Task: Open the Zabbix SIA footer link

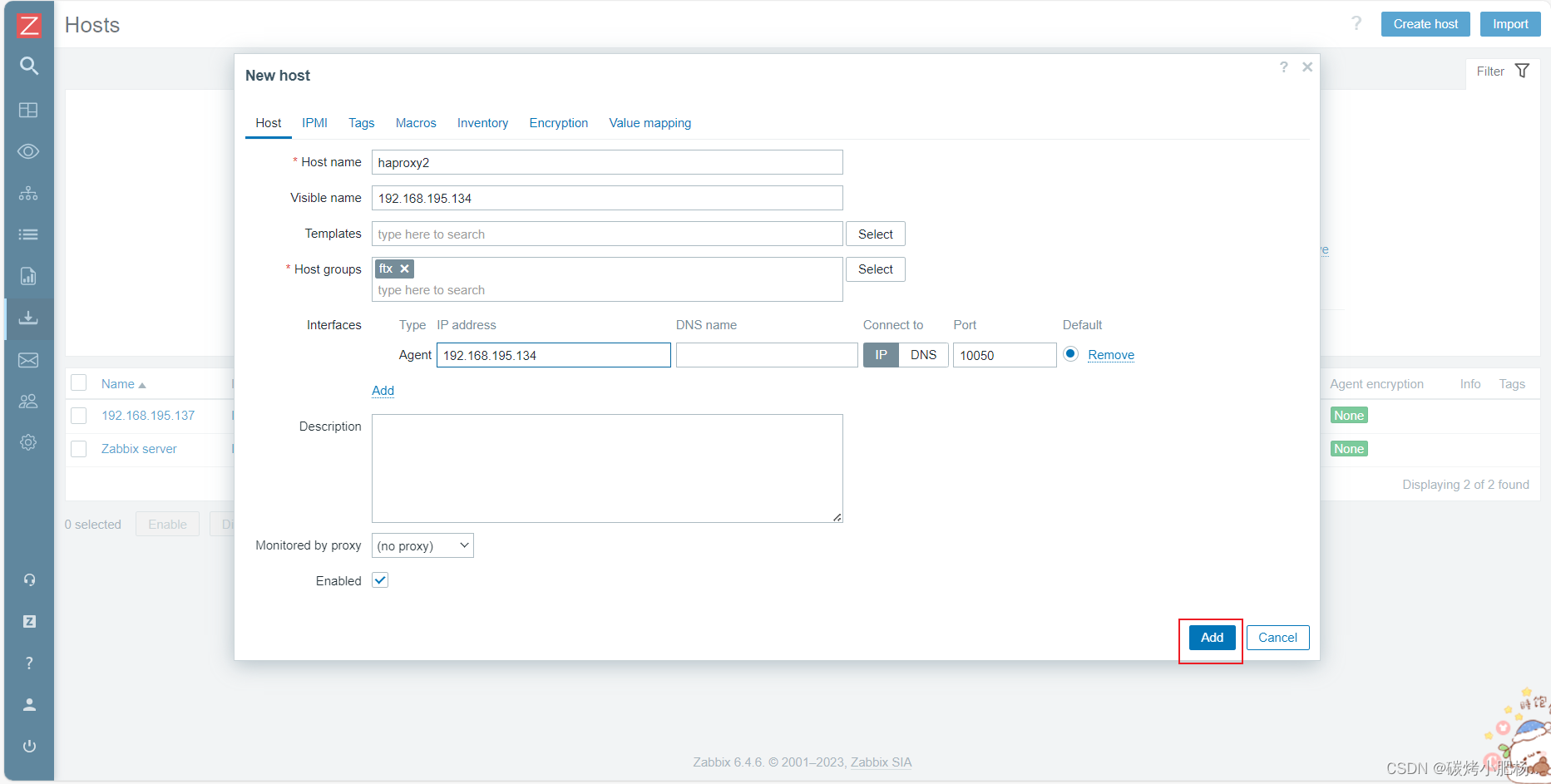Action: click(x=881, y=762)
